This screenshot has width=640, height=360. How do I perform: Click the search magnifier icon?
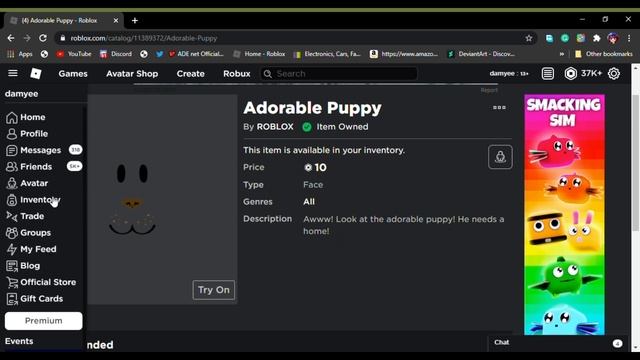point(268,74)
